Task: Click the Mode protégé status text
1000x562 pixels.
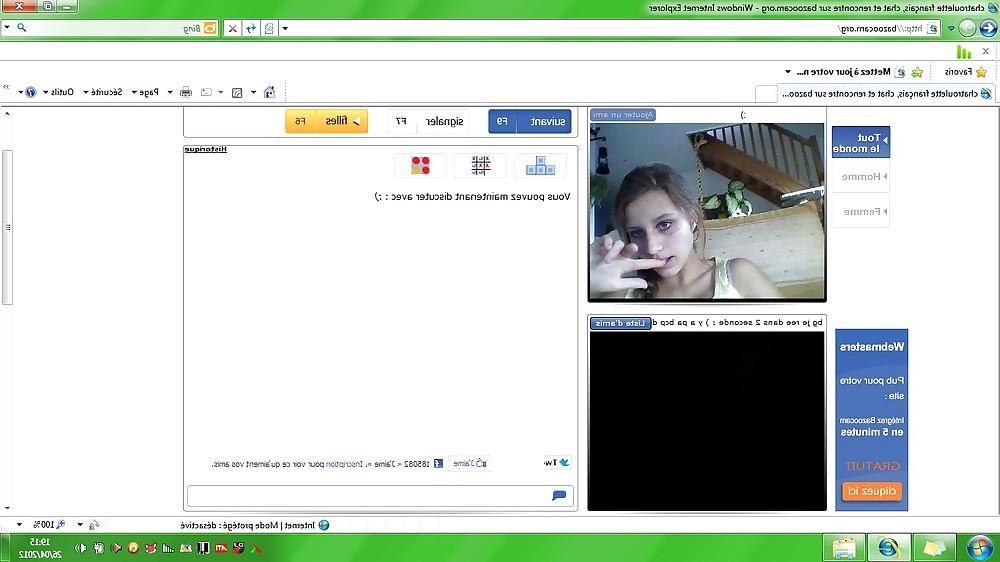Action: (231, 525)
